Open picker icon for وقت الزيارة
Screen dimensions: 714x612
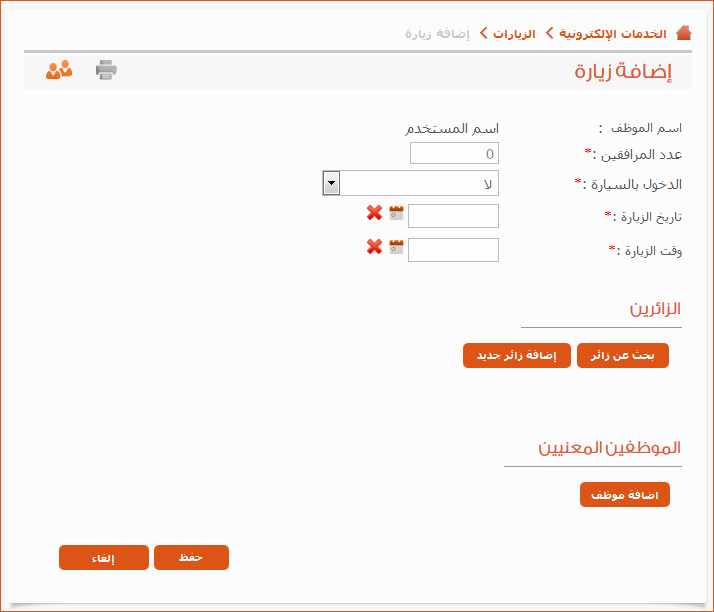396,247
